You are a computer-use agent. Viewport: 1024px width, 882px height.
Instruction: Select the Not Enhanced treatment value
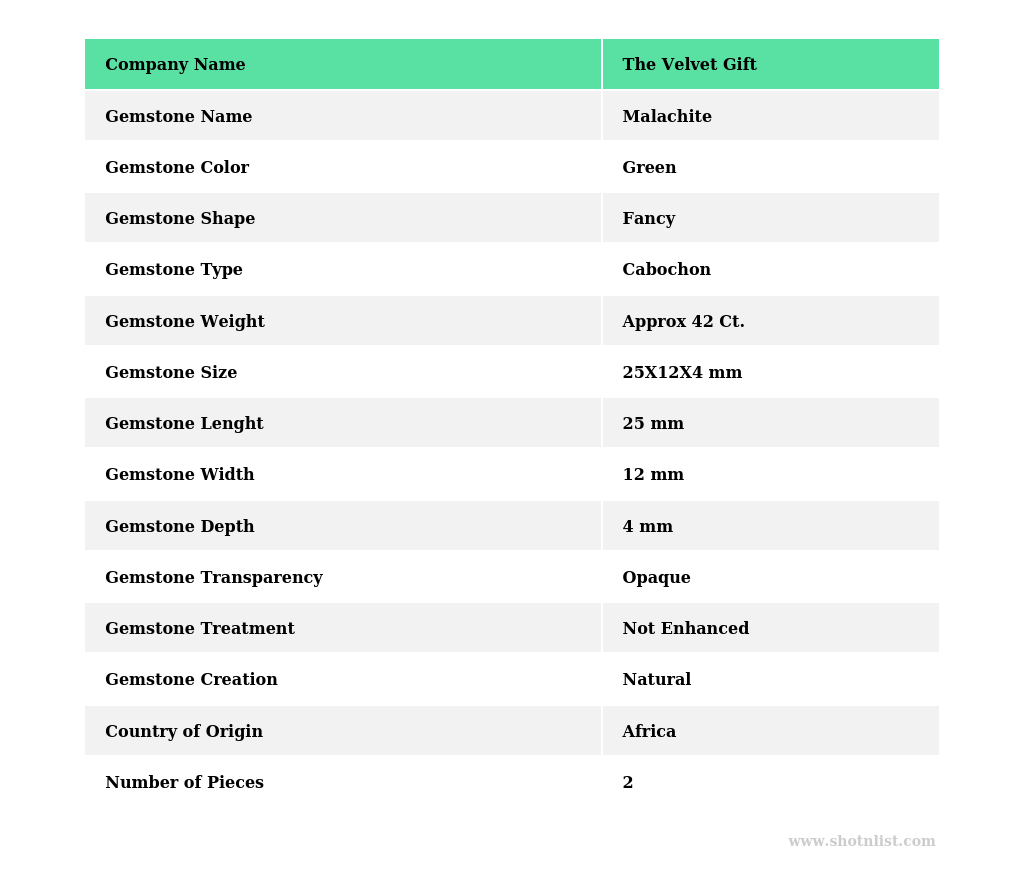click(x=685, y=629)
